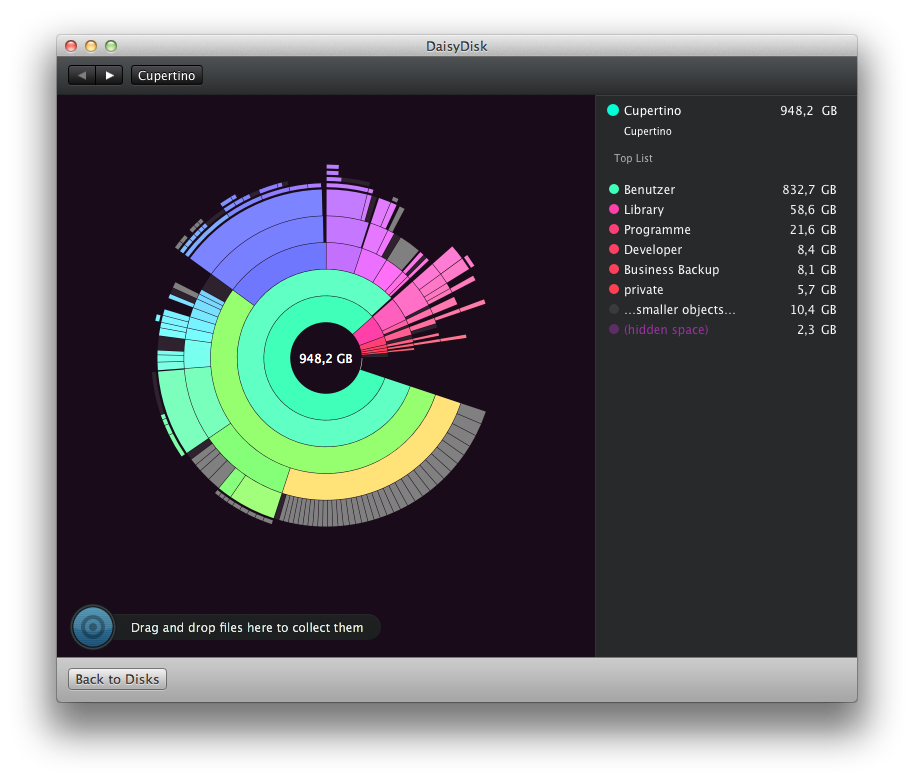
Task: Click the 58,6 GB size value
Action: click(813, 209)
